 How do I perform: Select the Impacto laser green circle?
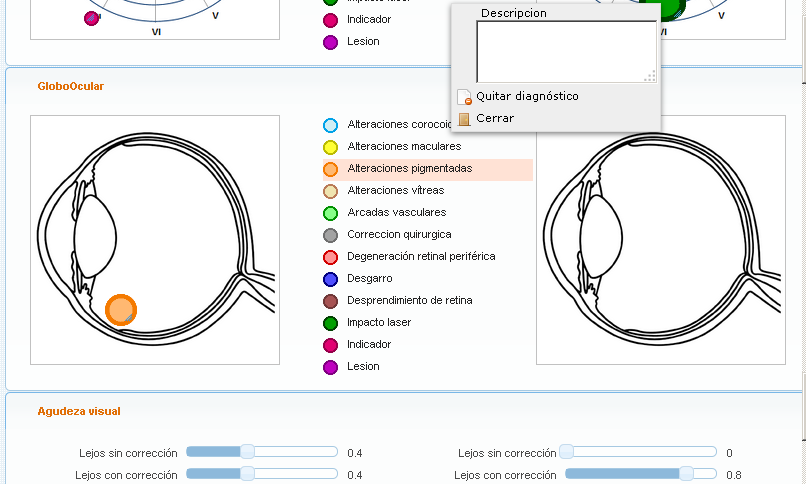(331, 323)
